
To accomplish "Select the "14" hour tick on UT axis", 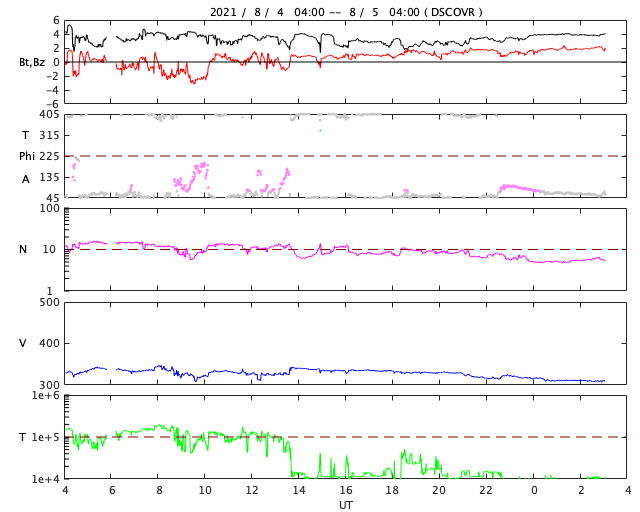I will [x=299, y=490].
